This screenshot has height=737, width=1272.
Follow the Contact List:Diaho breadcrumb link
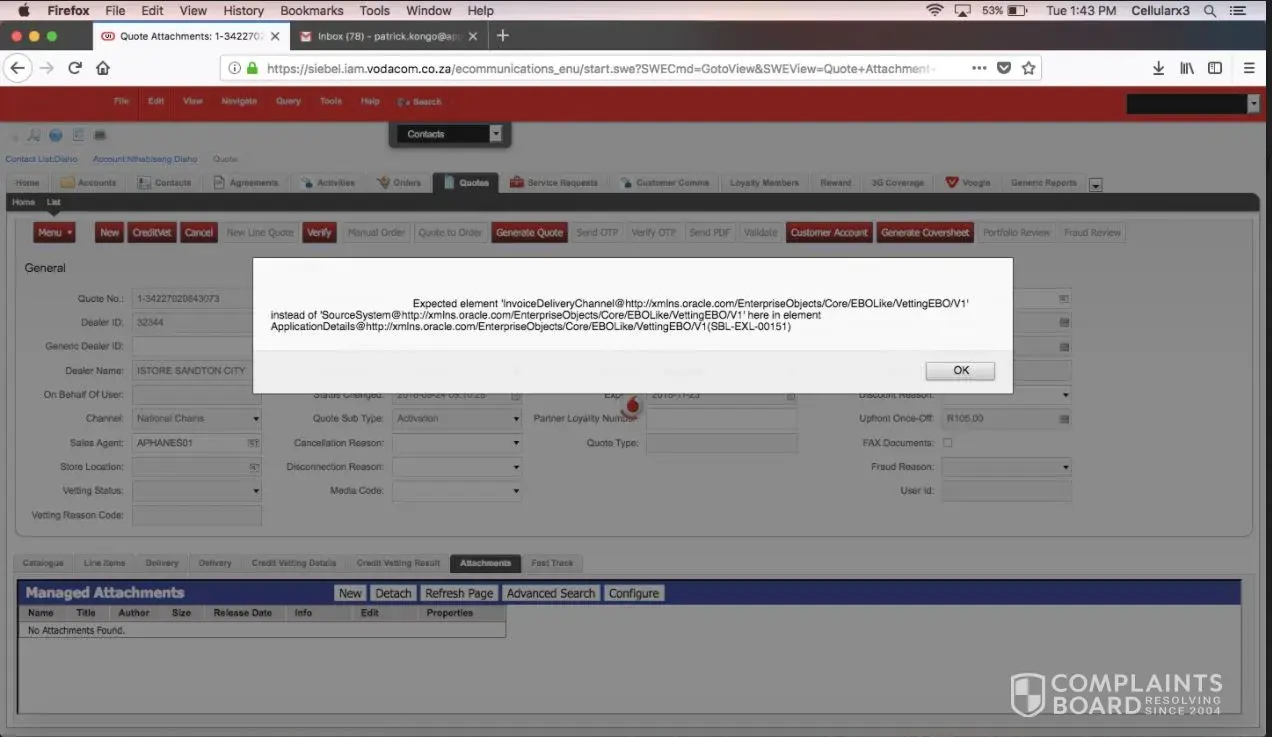point(41,159)
